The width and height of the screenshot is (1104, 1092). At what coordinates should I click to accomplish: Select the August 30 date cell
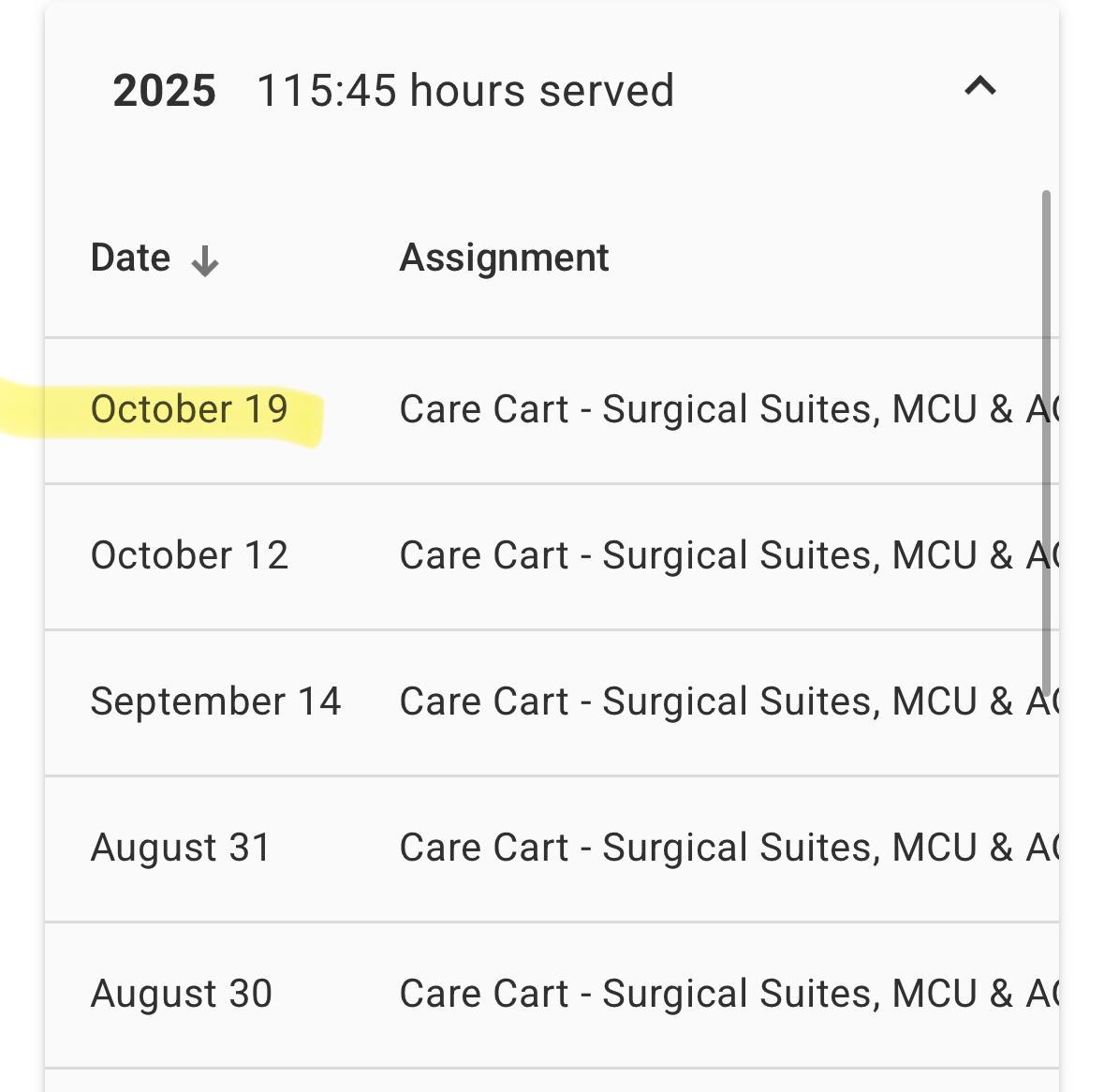pos(181,994)
